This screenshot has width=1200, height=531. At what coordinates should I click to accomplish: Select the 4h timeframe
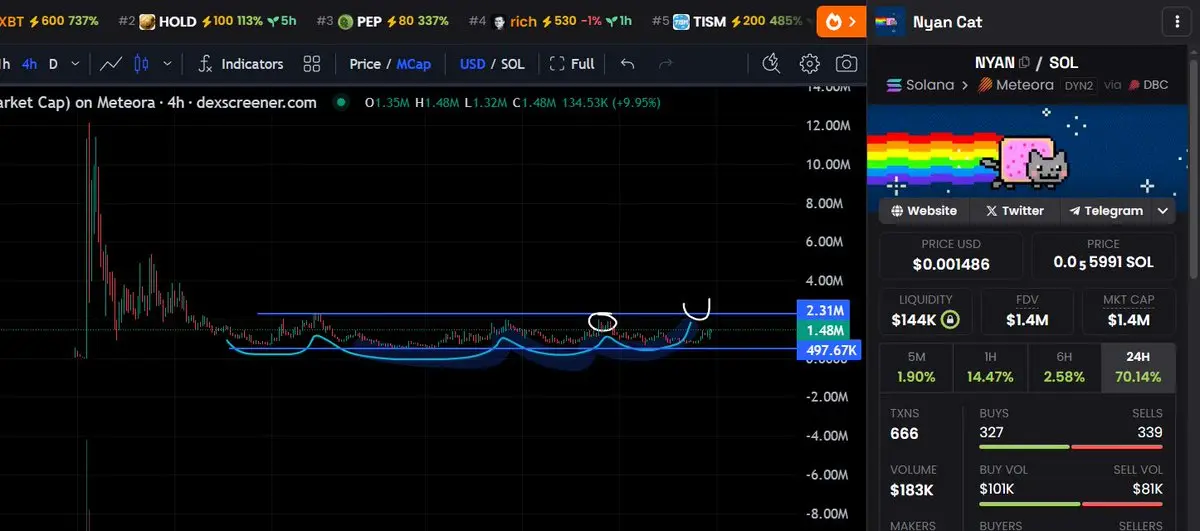30,64
